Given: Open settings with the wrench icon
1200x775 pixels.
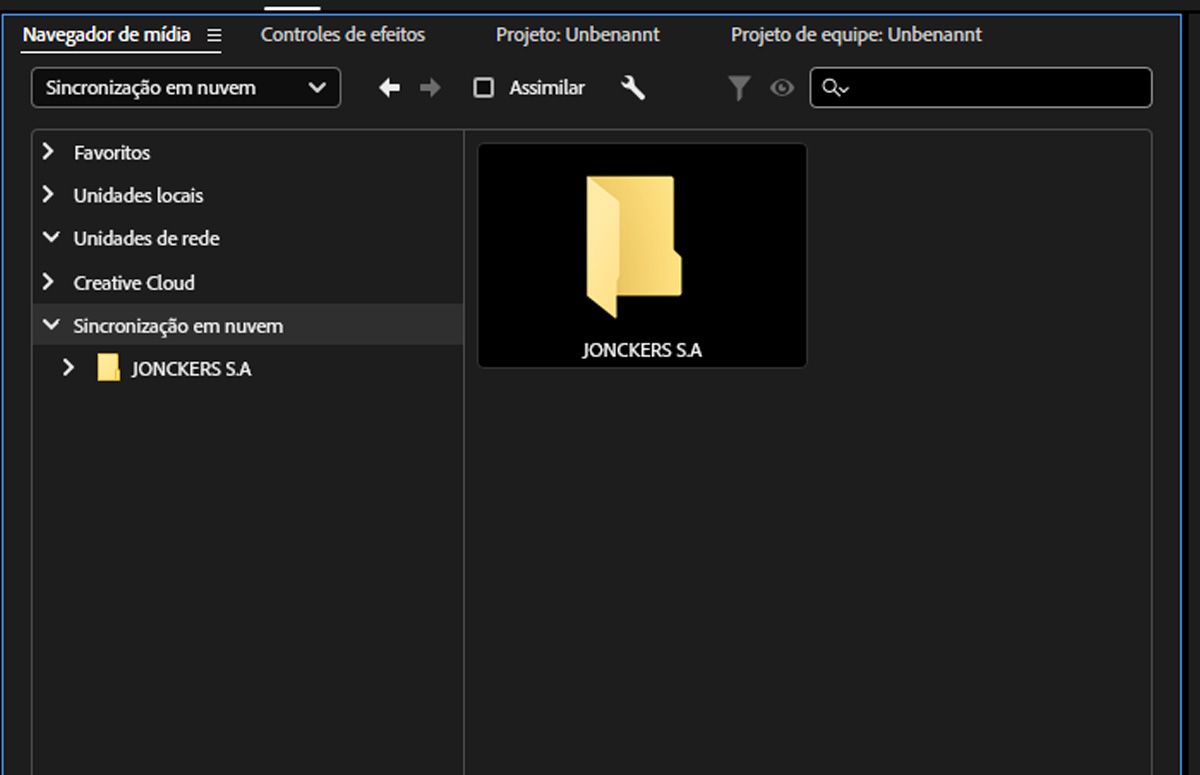Looking at the screenshot, I should pos(633,88).
